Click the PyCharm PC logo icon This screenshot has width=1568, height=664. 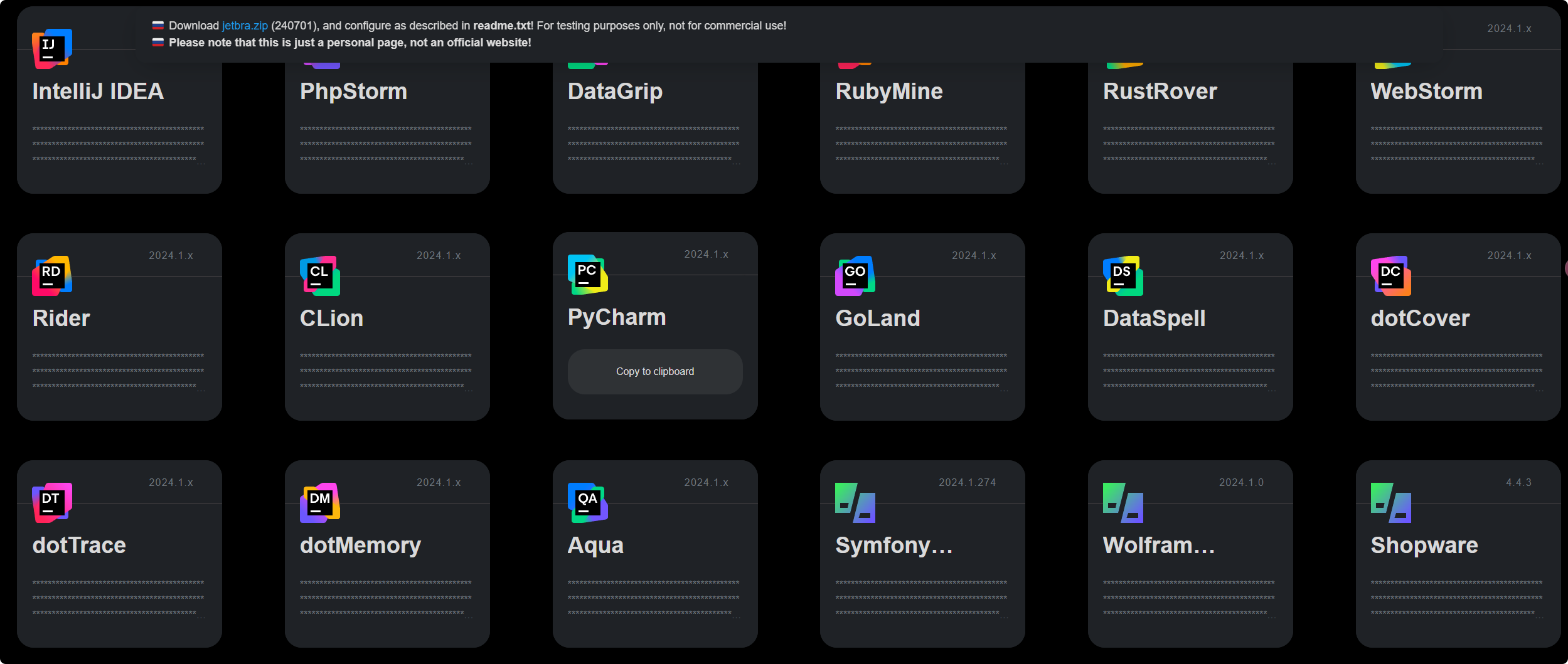tap(588, 274)
